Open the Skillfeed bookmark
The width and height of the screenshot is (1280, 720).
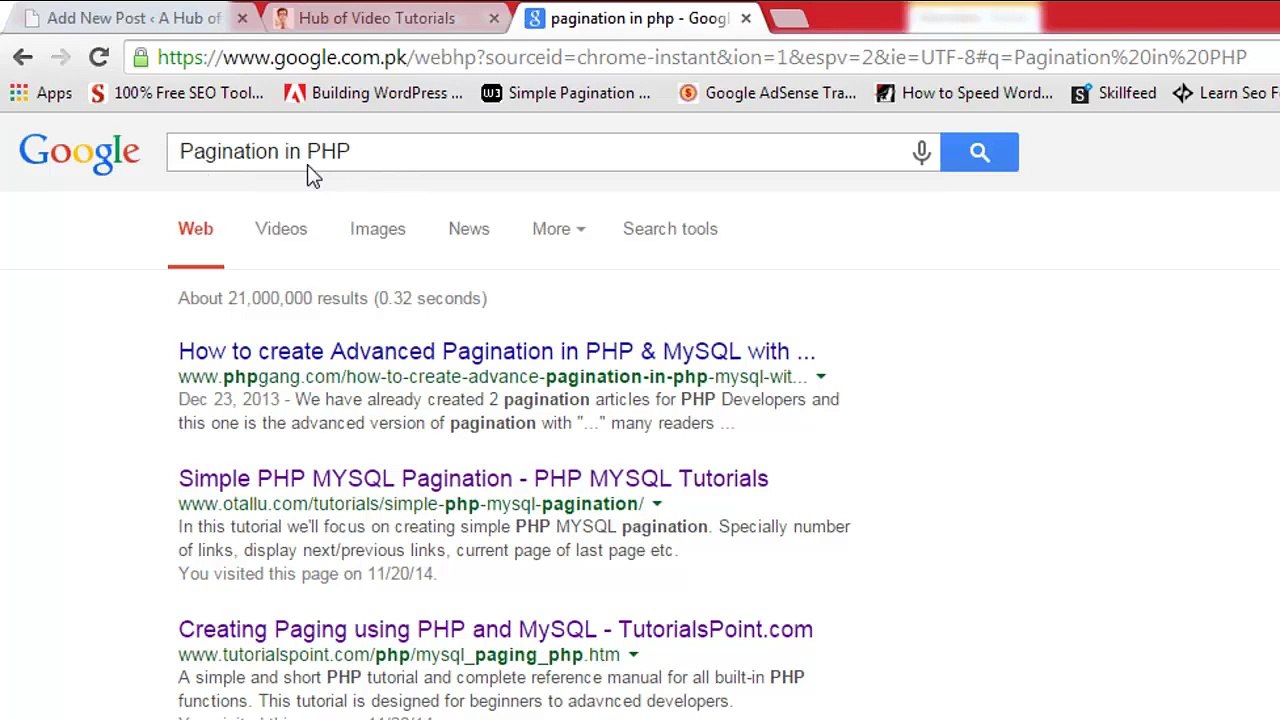point(1113,93)
